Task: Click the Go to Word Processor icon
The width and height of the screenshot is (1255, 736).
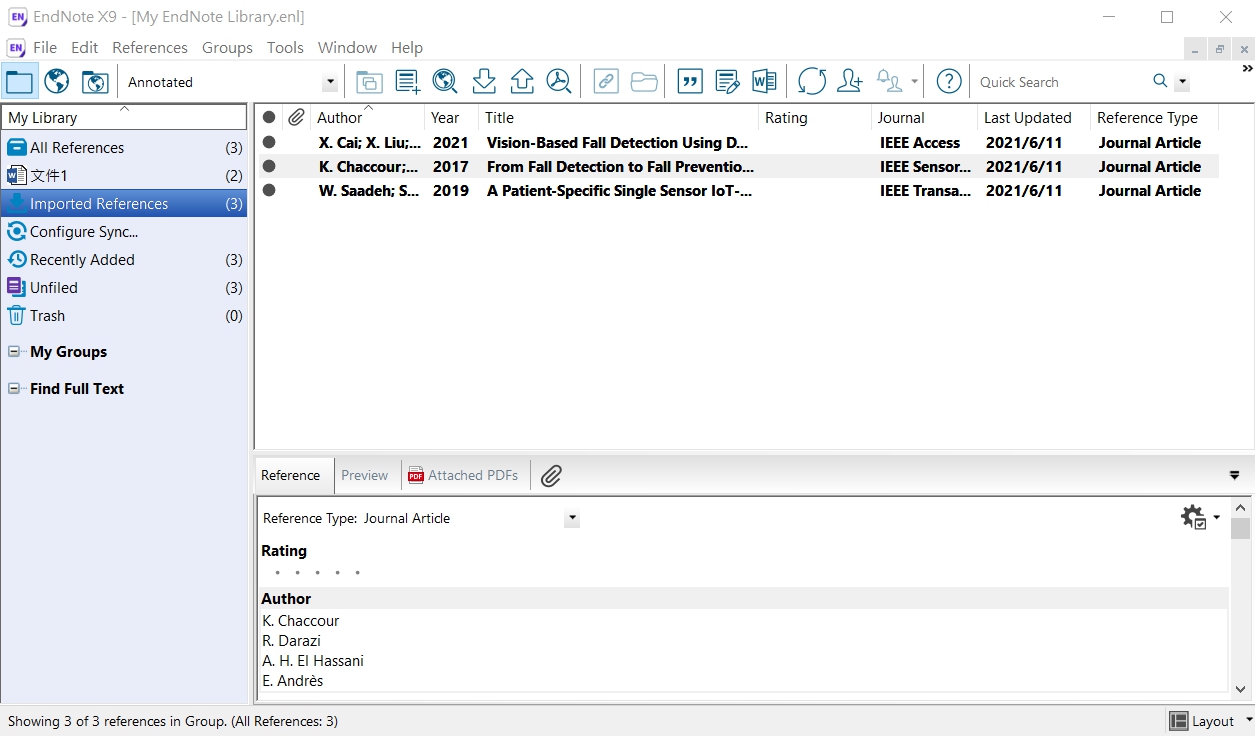Action: point(765,82)
